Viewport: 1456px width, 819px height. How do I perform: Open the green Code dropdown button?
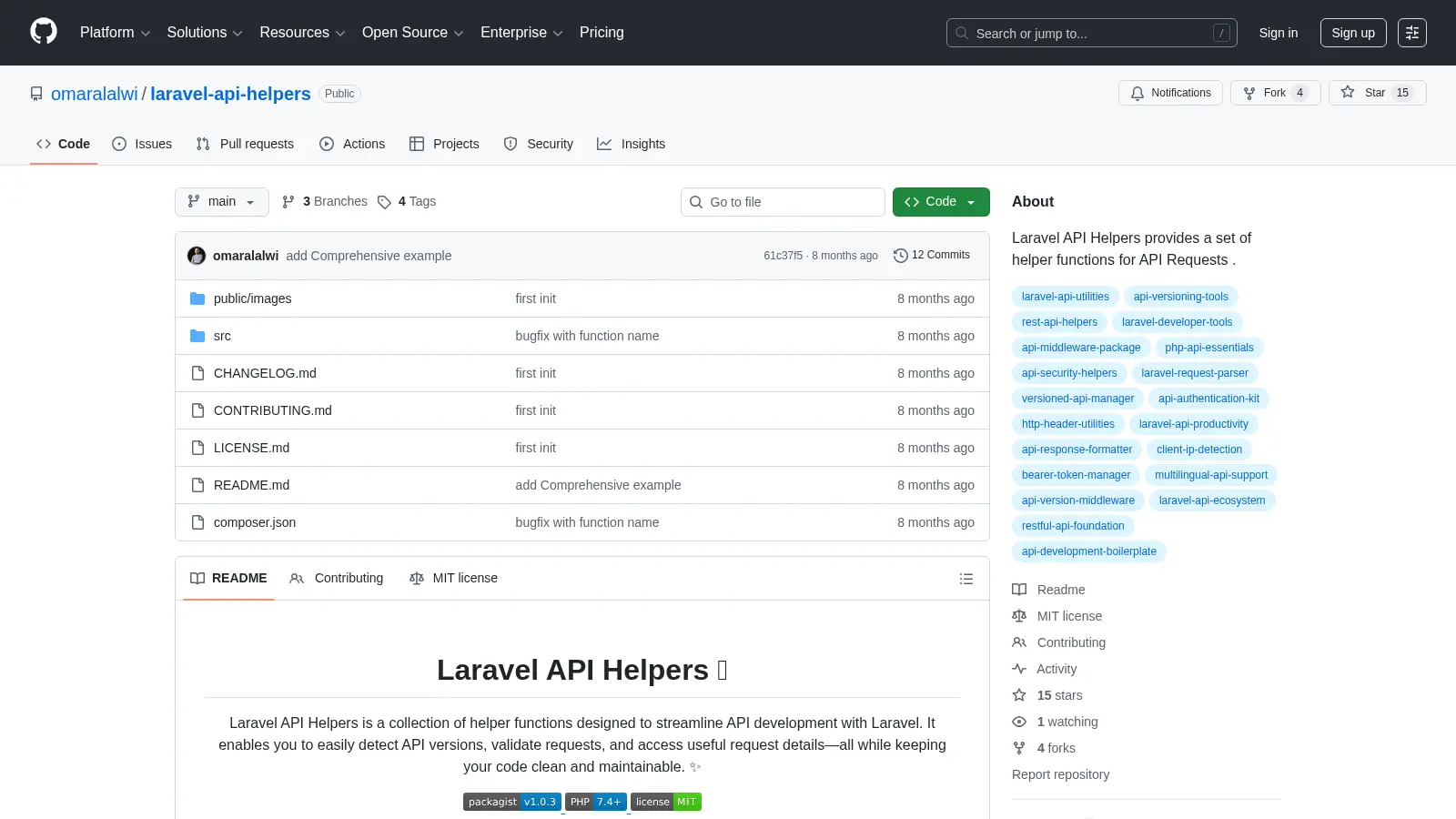pyautogui.click(x=941, y=202)
